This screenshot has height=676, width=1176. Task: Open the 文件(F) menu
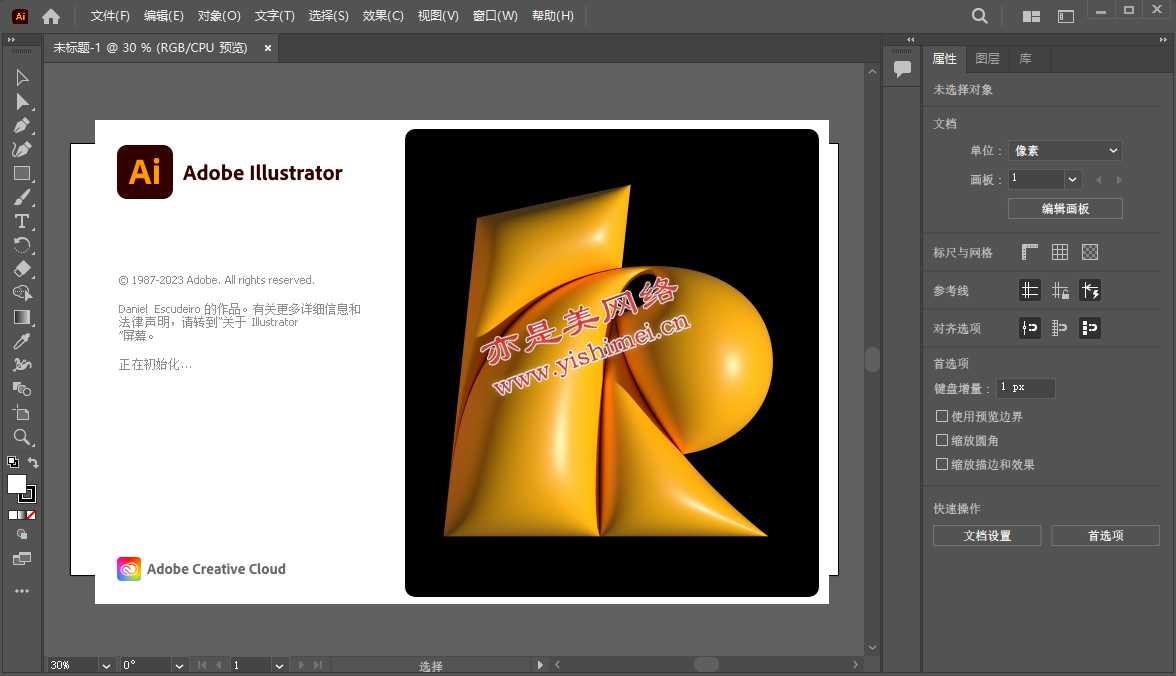[110, 16]
